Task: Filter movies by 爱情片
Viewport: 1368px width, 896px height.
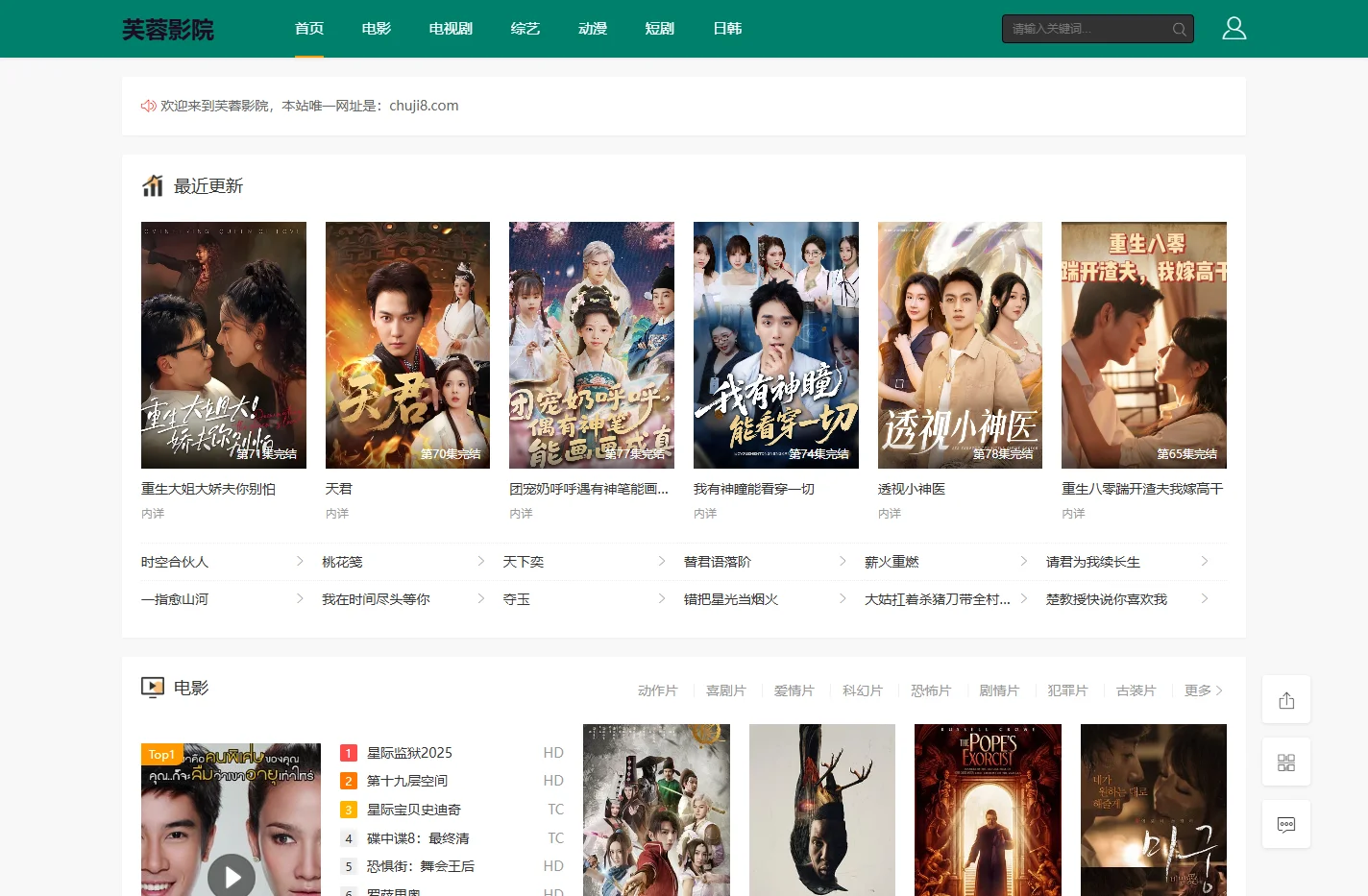Action: 794,690
